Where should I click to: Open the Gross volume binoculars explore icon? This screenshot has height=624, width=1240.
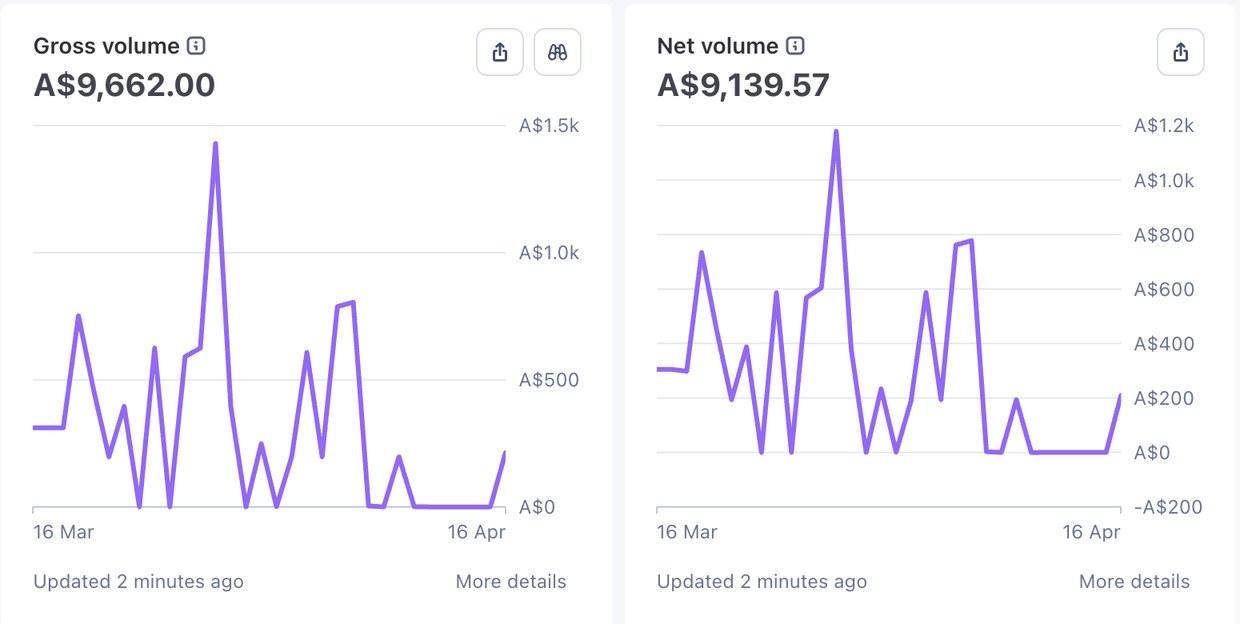[x=558, y=52]
